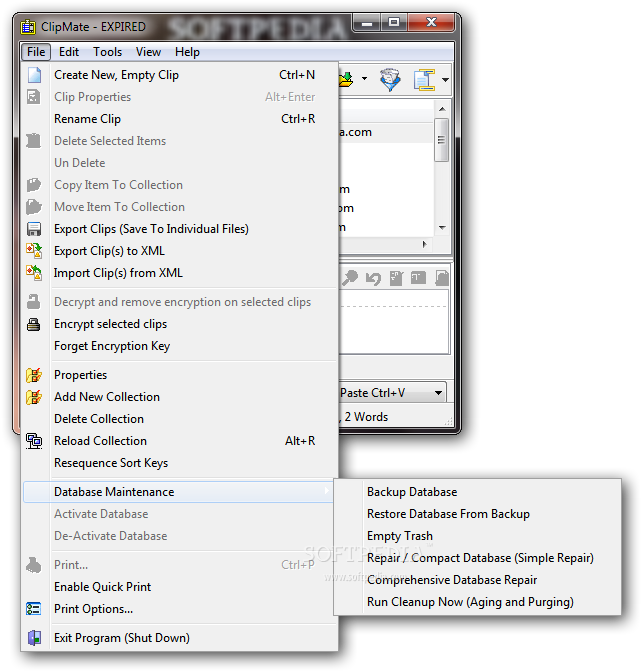The height and width of the screenshot is (672, 642).
Task: Click the 'Ctrl+N' shortcut text
Action: [297, 75]
